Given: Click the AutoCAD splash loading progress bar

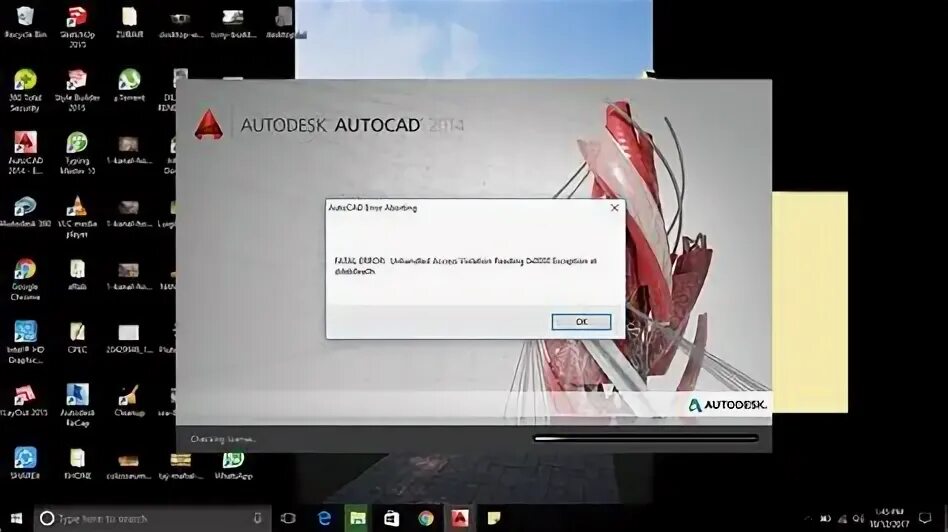Looking at the screenshot, I should point(646,439).
